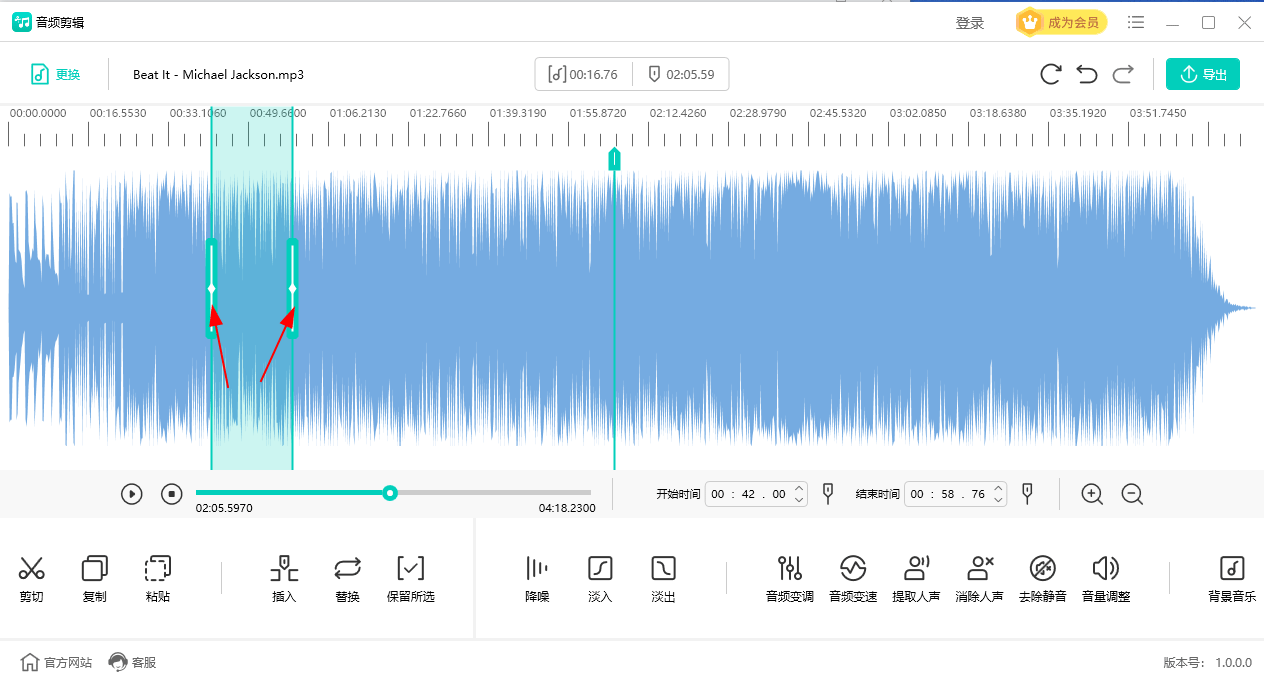Decrease end time using the down stepper
This screenshot has height=684, width=1264.
tap(998, 500)
